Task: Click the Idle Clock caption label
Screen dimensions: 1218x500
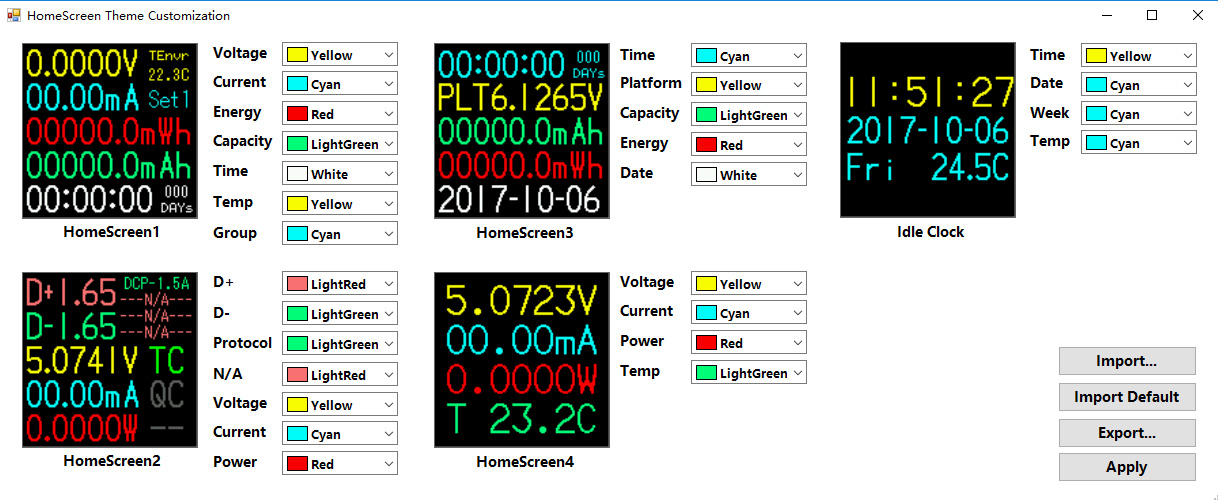Action: coord(931,232)
